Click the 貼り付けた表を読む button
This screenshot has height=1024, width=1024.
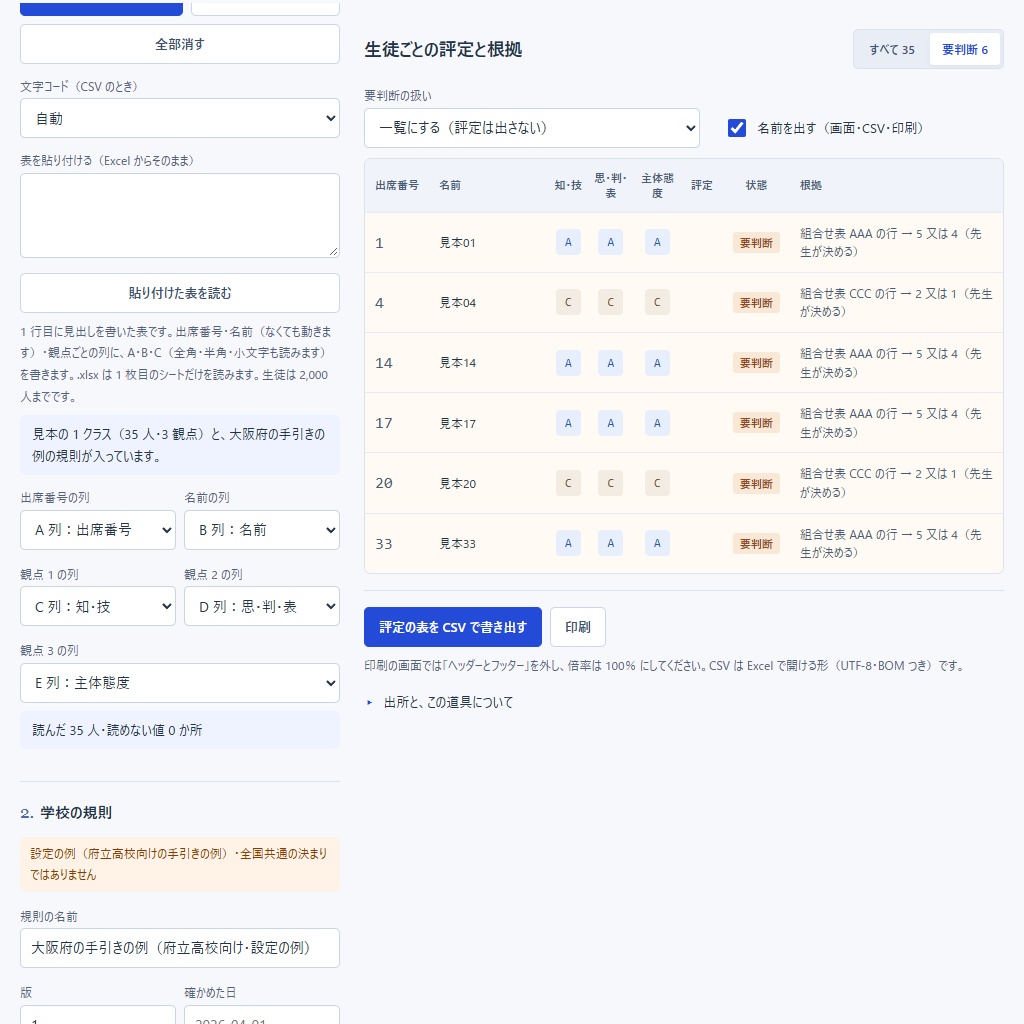click(180, 293)
